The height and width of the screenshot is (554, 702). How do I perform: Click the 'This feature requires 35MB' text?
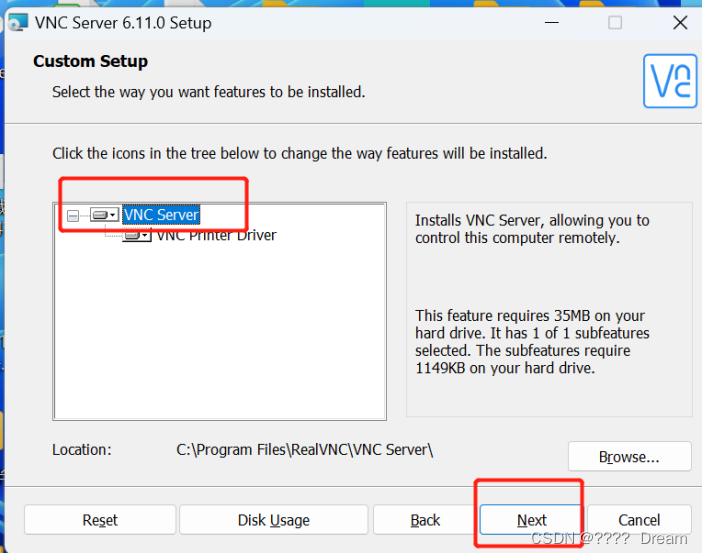[x=532, y=342]
